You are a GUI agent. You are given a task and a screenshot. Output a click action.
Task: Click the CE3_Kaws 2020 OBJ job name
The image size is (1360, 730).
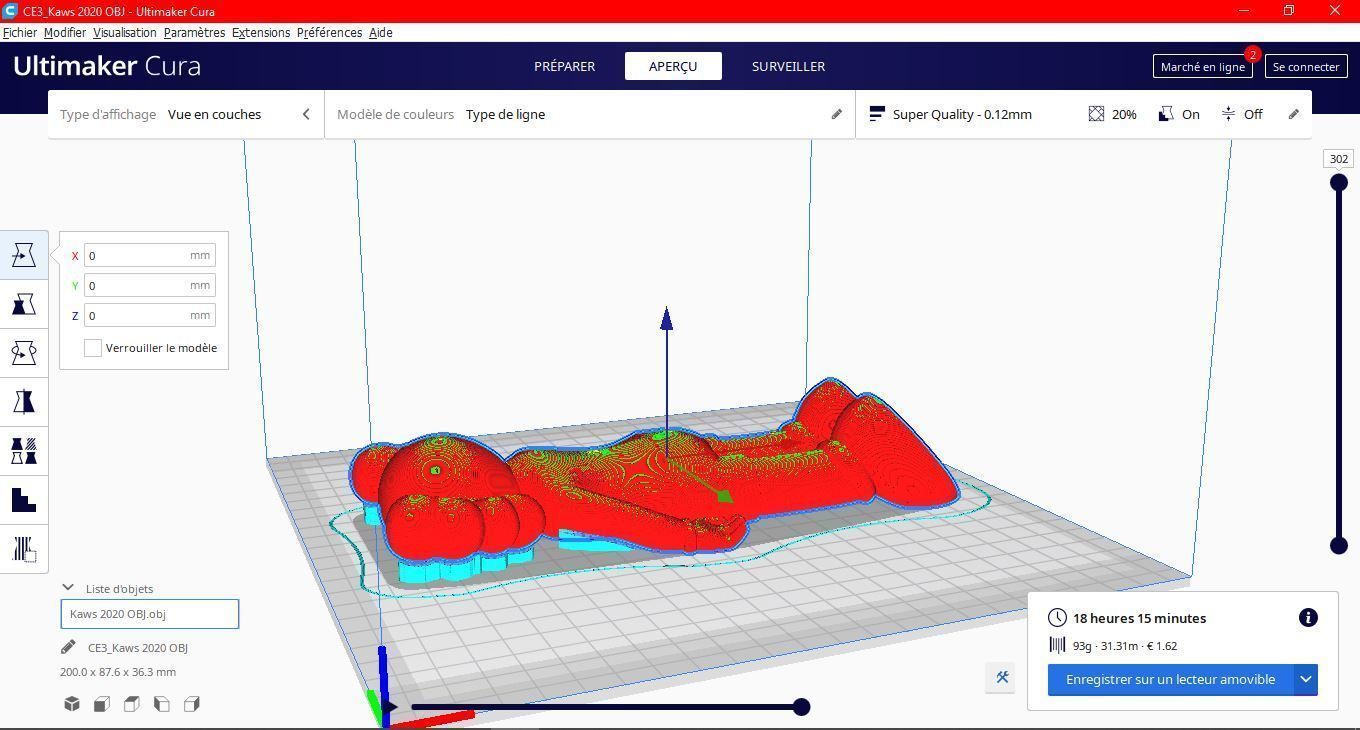(138, 648)
